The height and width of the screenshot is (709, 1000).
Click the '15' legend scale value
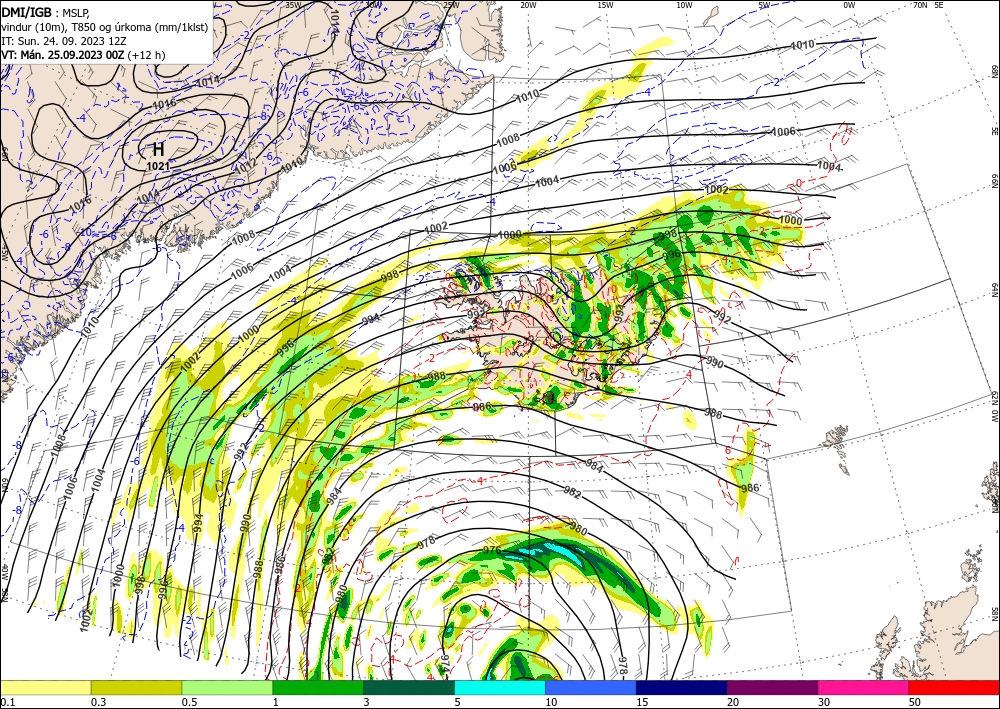(x=643, y=702)
